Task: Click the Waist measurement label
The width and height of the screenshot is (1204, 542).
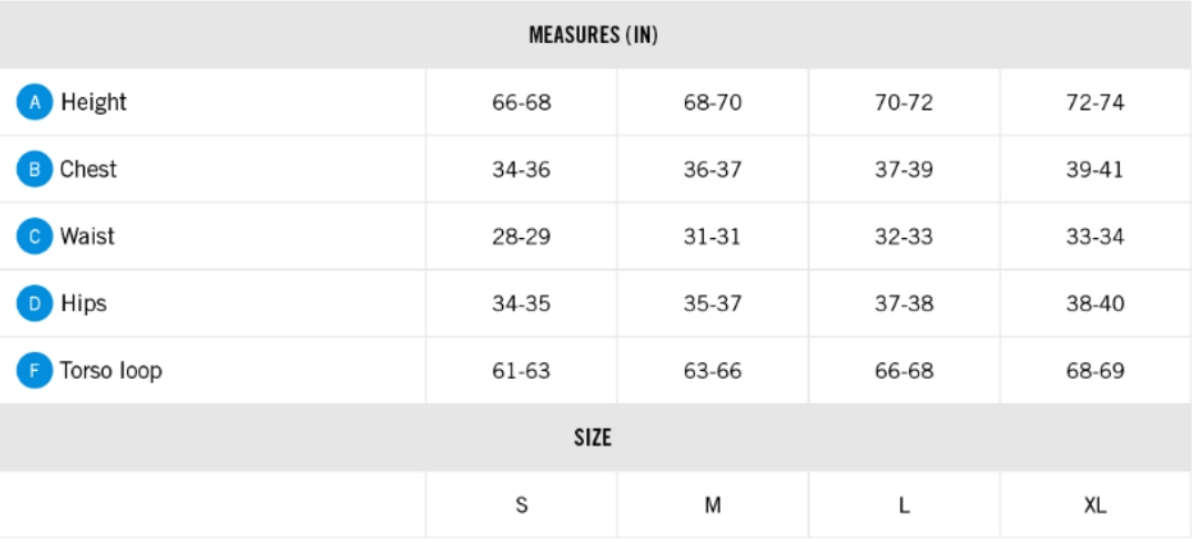Action: pos(87,237)
